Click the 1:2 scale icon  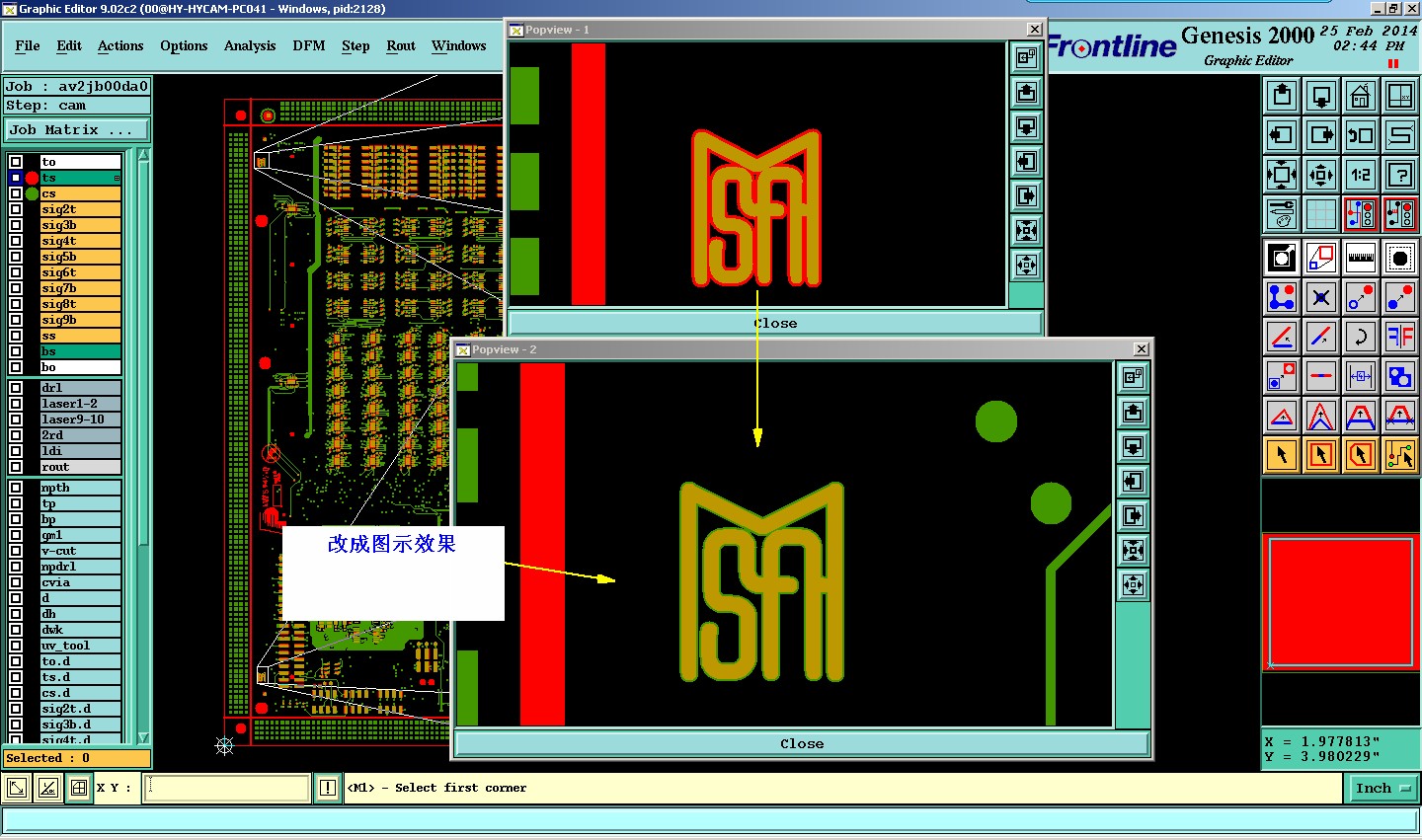coord(1361,175)
